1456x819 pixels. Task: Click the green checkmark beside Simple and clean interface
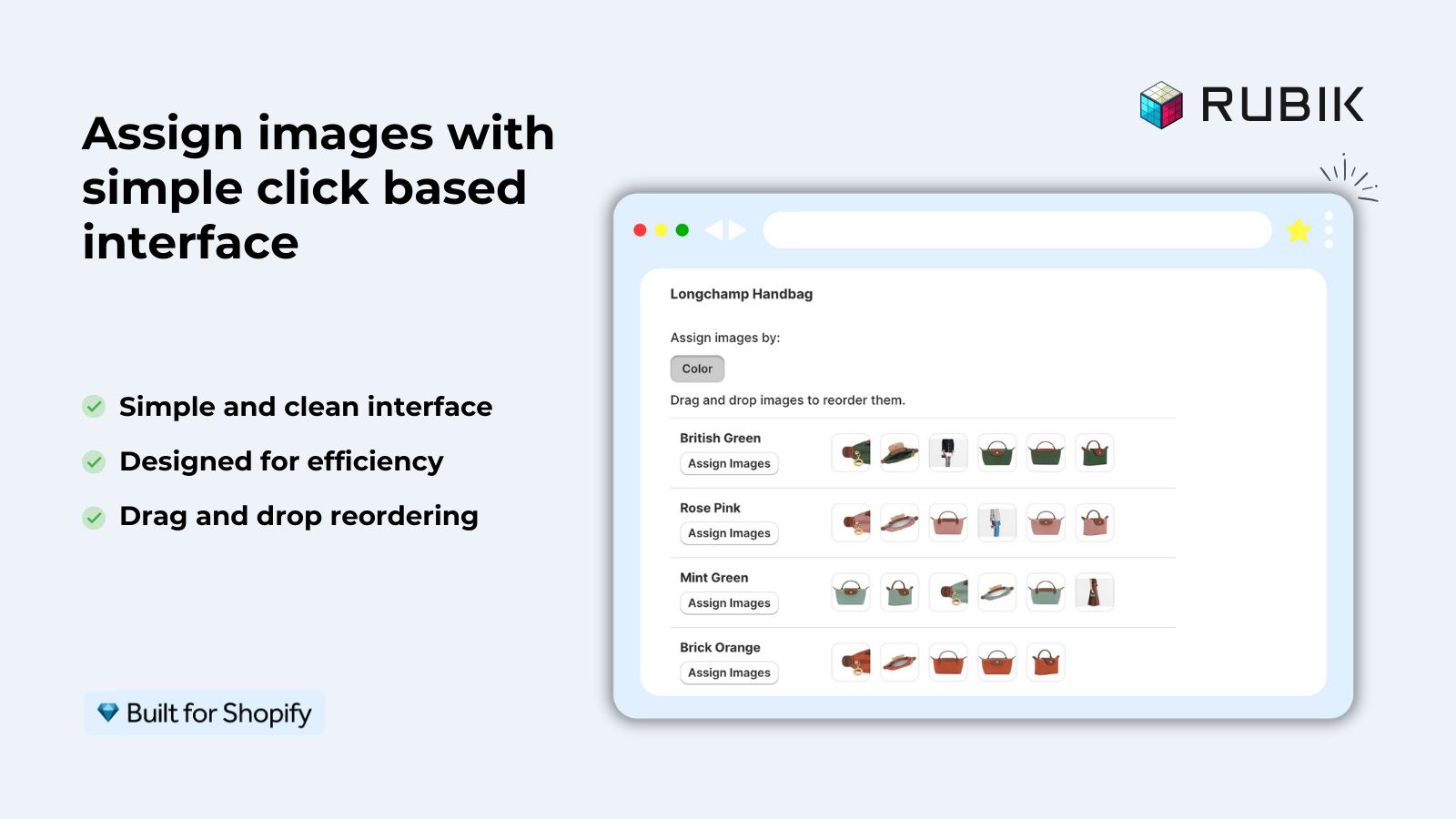(x=94, y=407)
